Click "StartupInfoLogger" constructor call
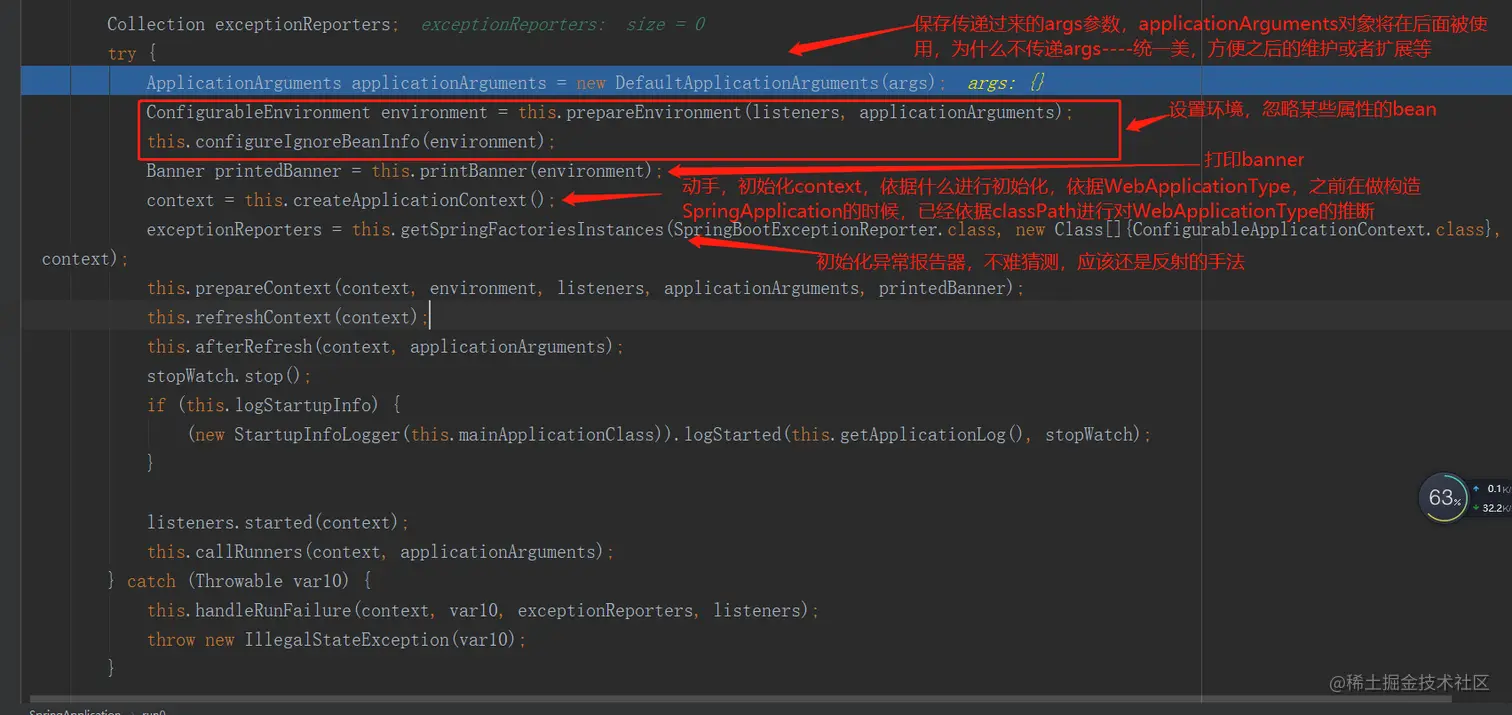The width and height of the screenshot is (1512, 715). [x=317, y=435]
